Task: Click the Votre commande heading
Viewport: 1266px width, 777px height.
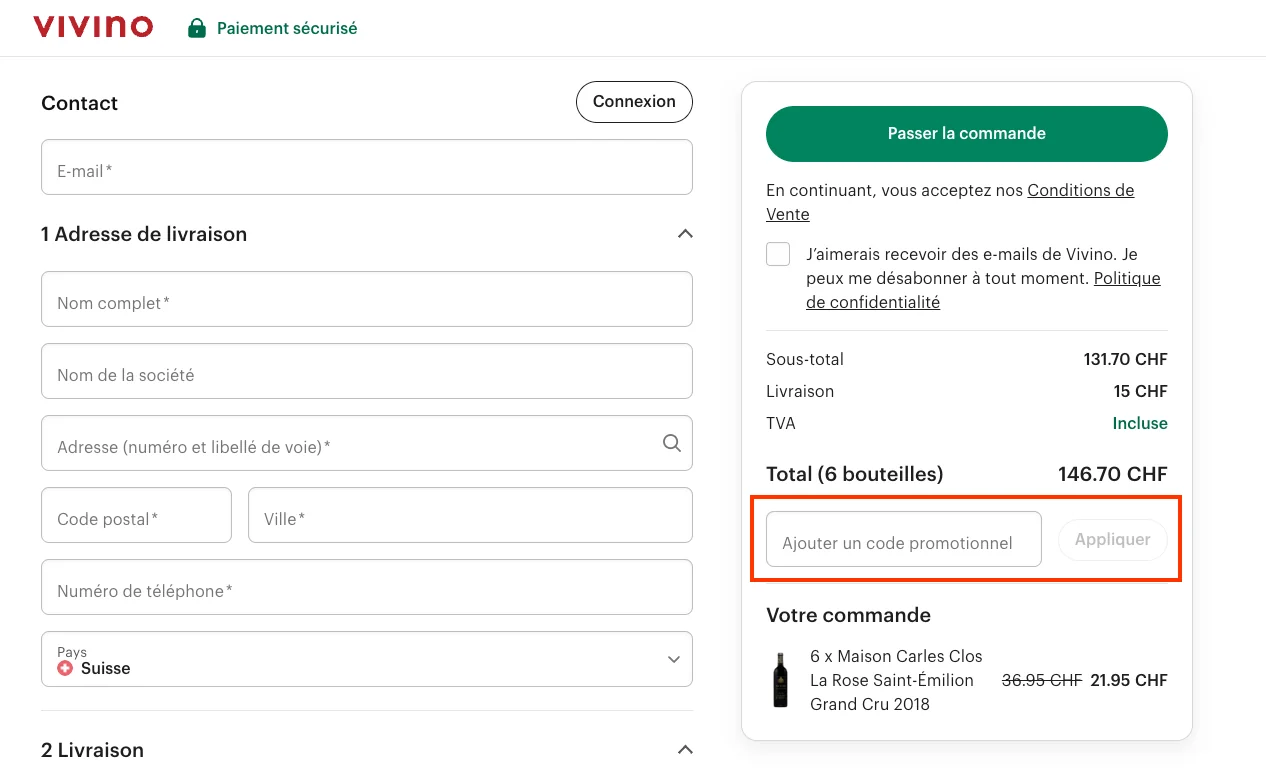Action: pos(848,615)
